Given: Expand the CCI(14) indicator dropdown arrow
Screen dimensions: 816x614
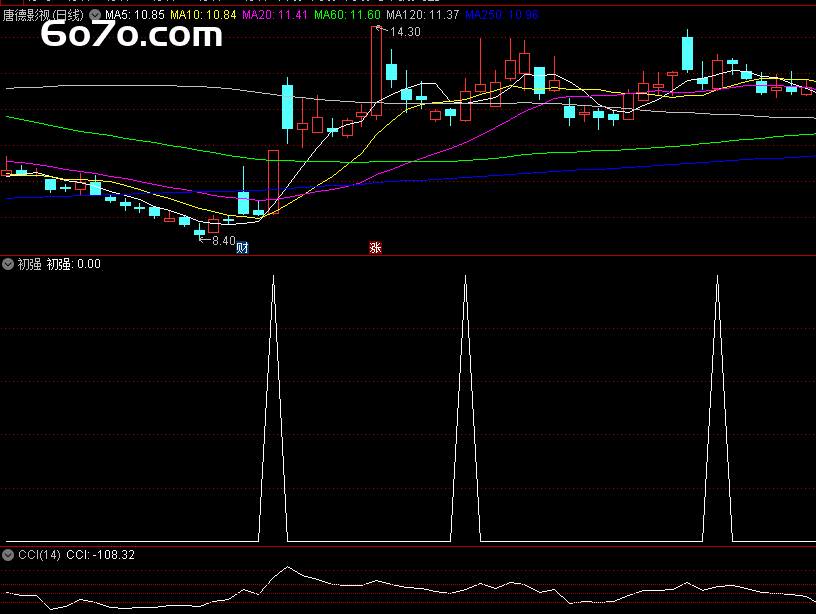Looking at the screenshot, I should tap(8, 555).
